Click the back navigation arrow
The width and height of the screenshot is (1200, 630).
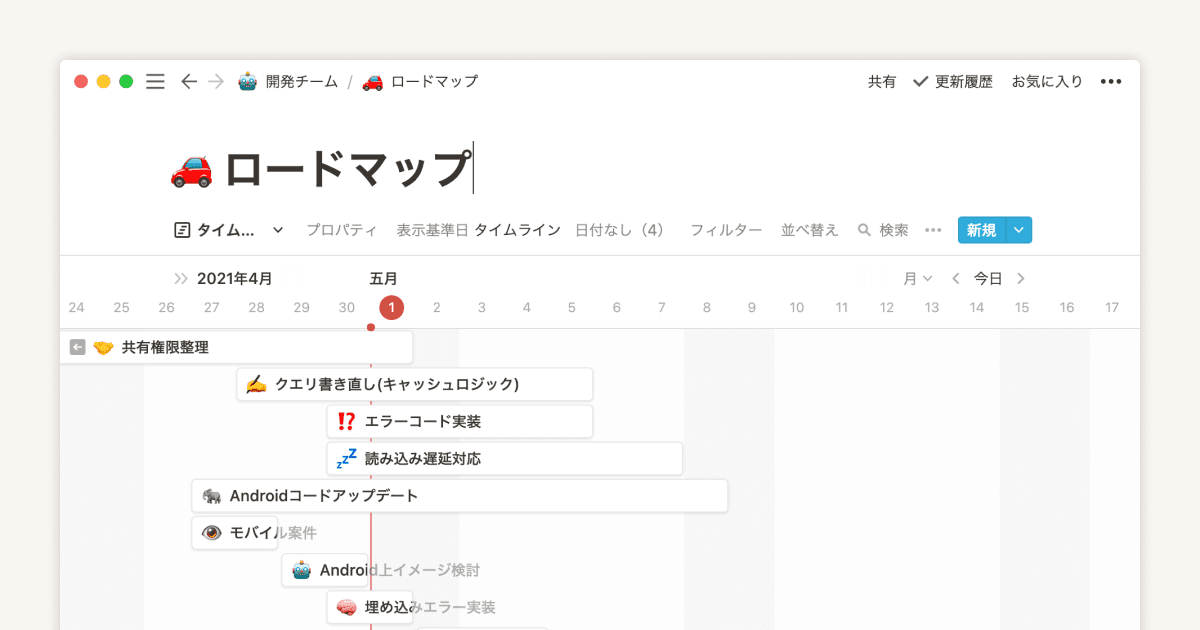[189, 81]
